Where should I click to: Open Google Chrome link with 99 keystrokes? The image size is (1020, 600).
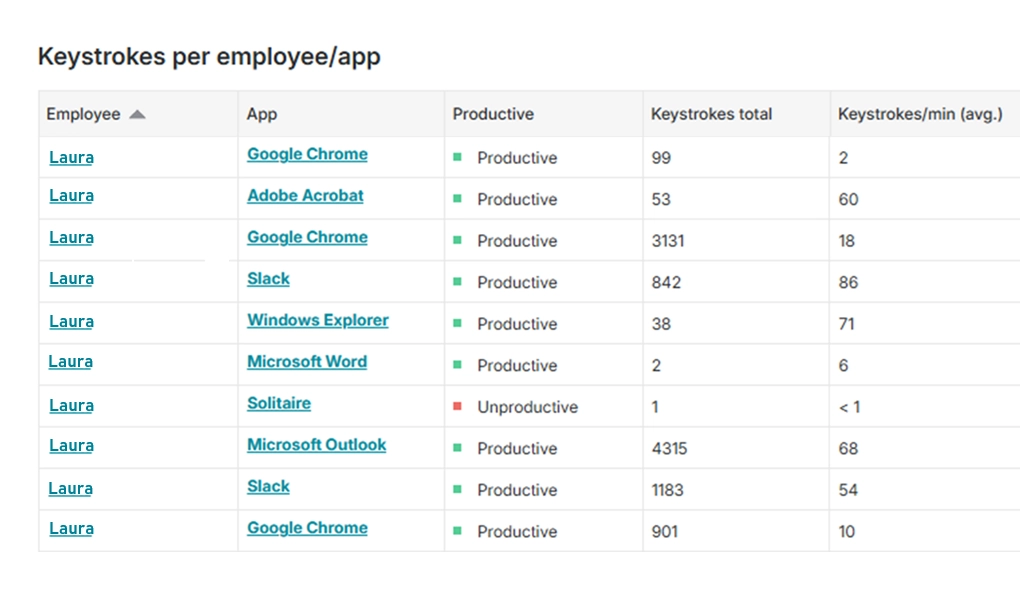307,154
